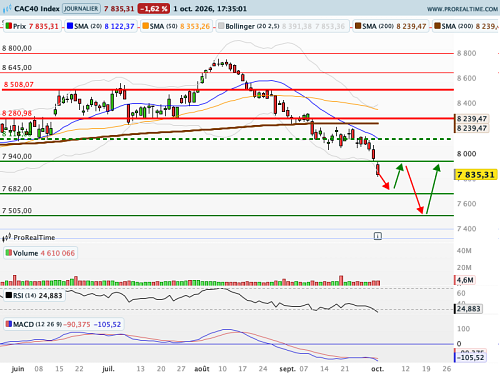Click the sept. label on the date axis
The height and width of the screenshot is (375, 500).
click(288, 369)
